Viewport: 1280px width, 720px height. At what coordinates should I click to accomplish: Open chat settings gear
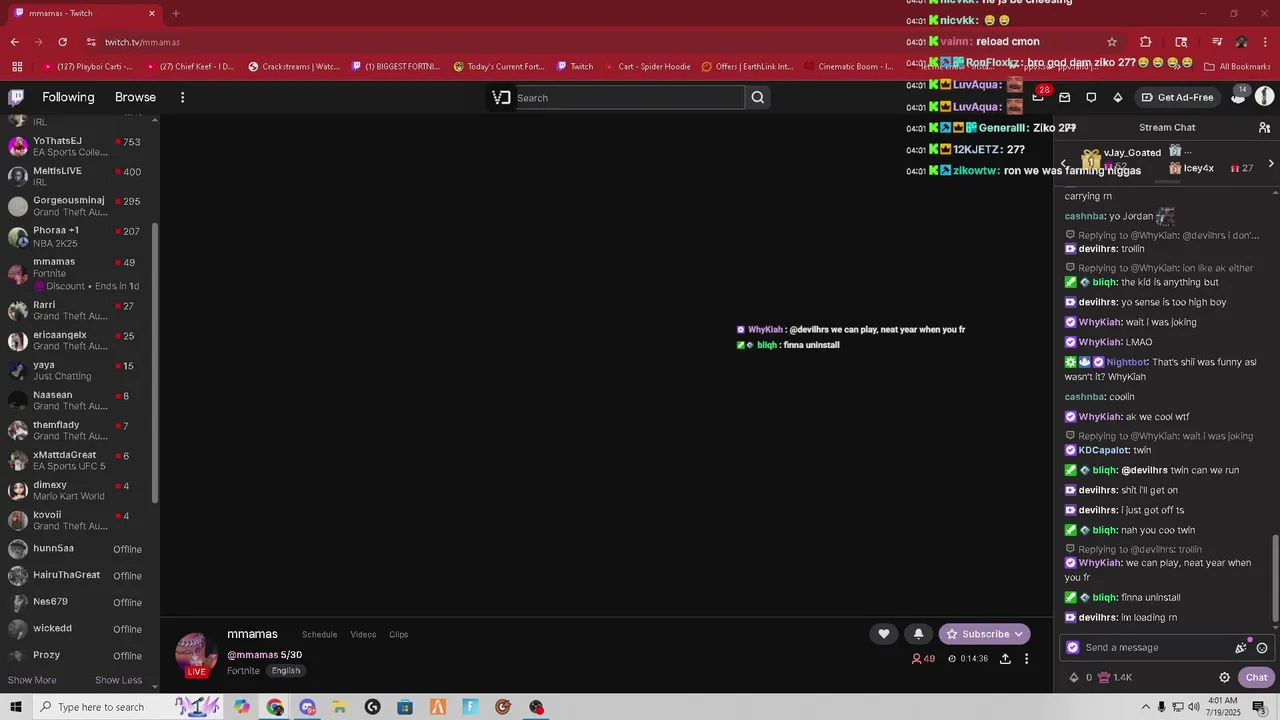1224,677
